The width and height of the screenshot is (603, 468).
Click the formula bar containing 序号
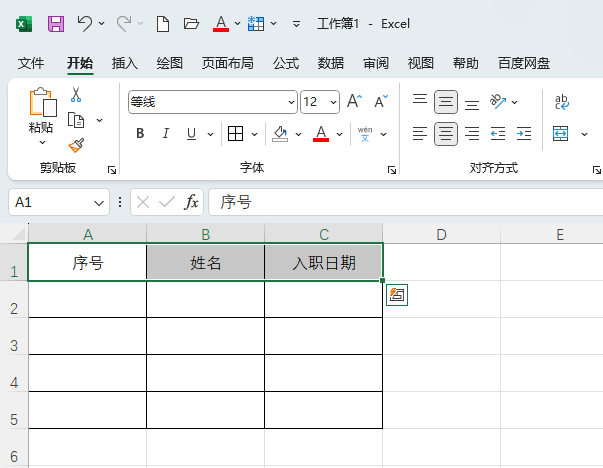click(x=405, y=202)
